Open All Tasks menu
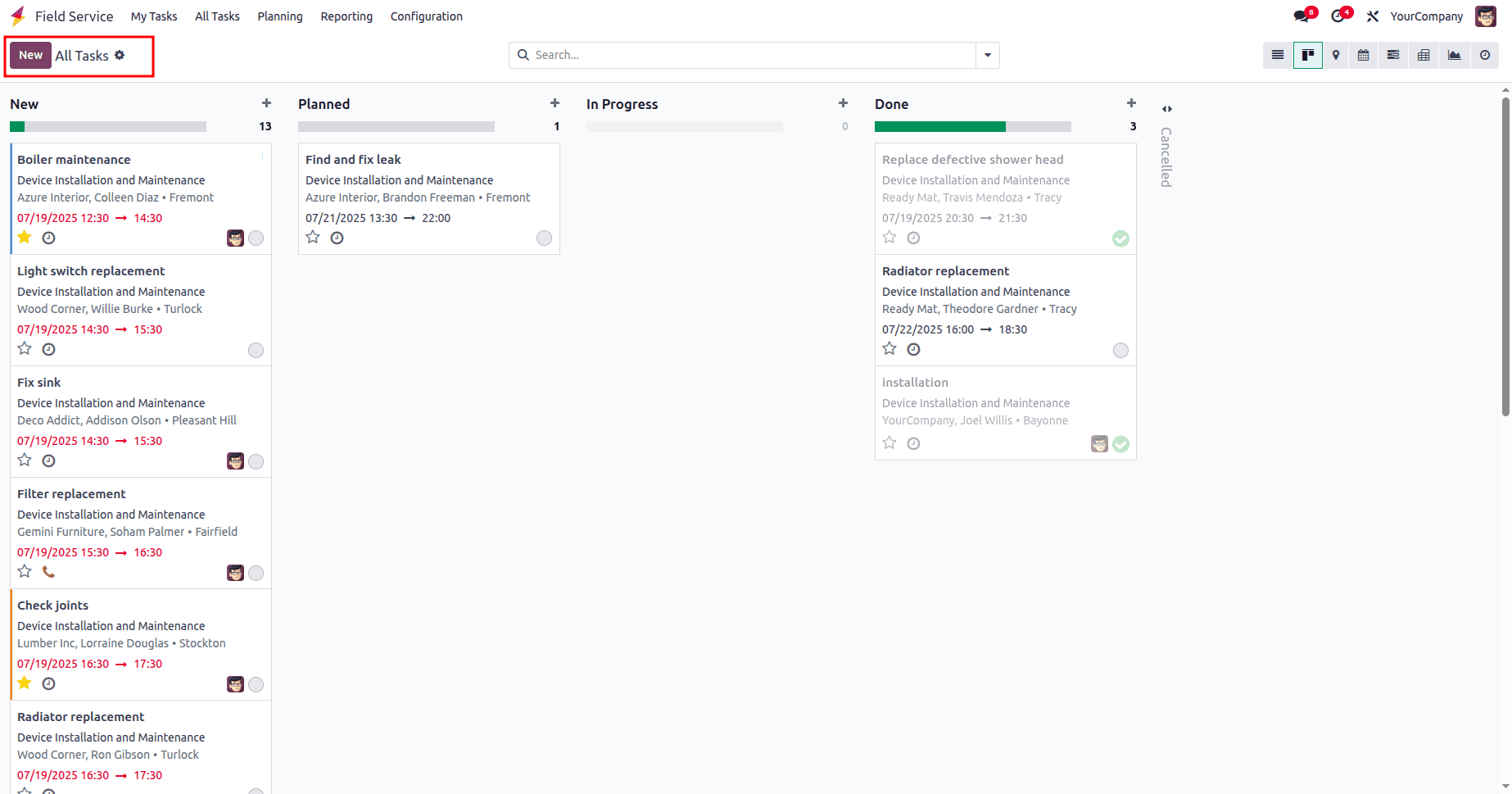The height and width of the screenshot is (794, 1512). 217,16
